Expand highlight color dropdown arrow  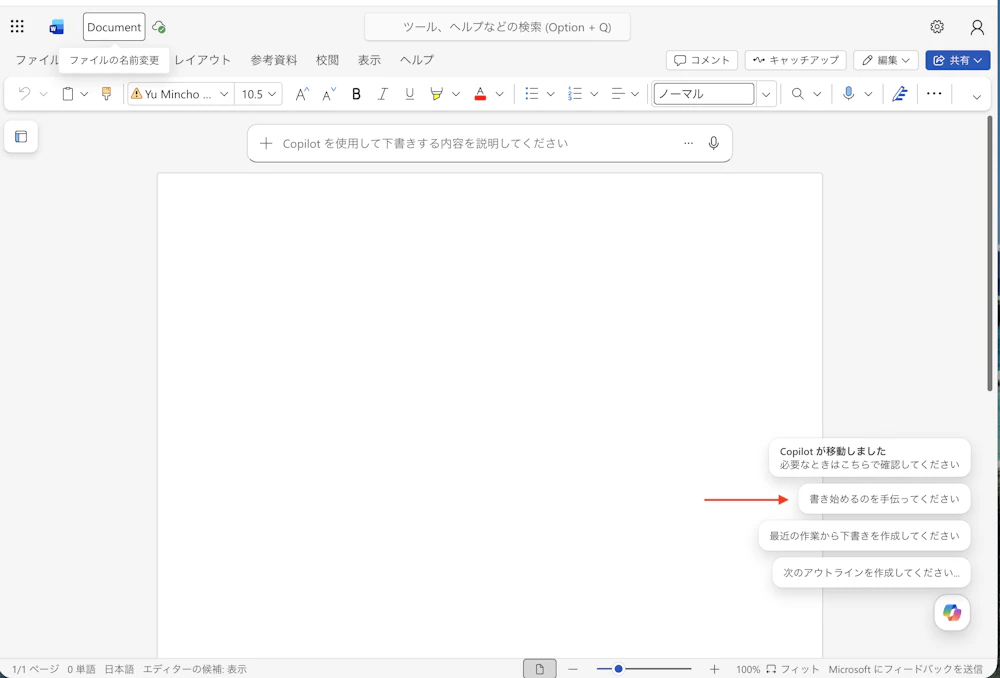[x=456, y=94]
